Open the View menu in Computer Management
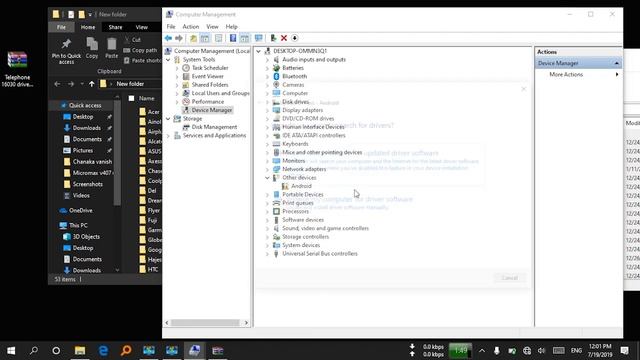Image resolution: width=640 pixels, height=360 pixels. pos(212,27)
